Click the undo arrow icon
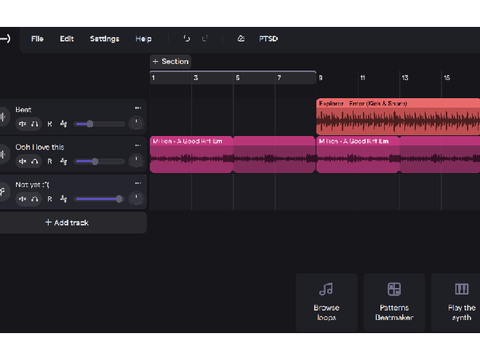This screenshot has height=360, width=480. [x=187, y=39]
